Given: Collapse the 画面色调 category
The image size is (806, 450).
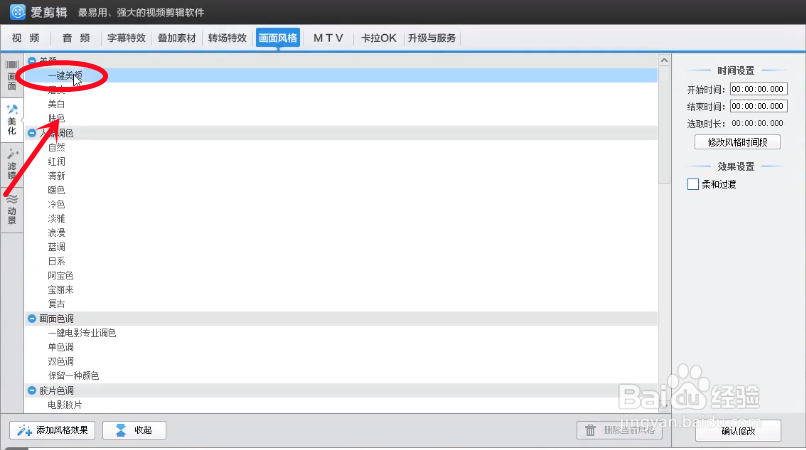Looking at the screenshot, I should click(x=32, y=319).
